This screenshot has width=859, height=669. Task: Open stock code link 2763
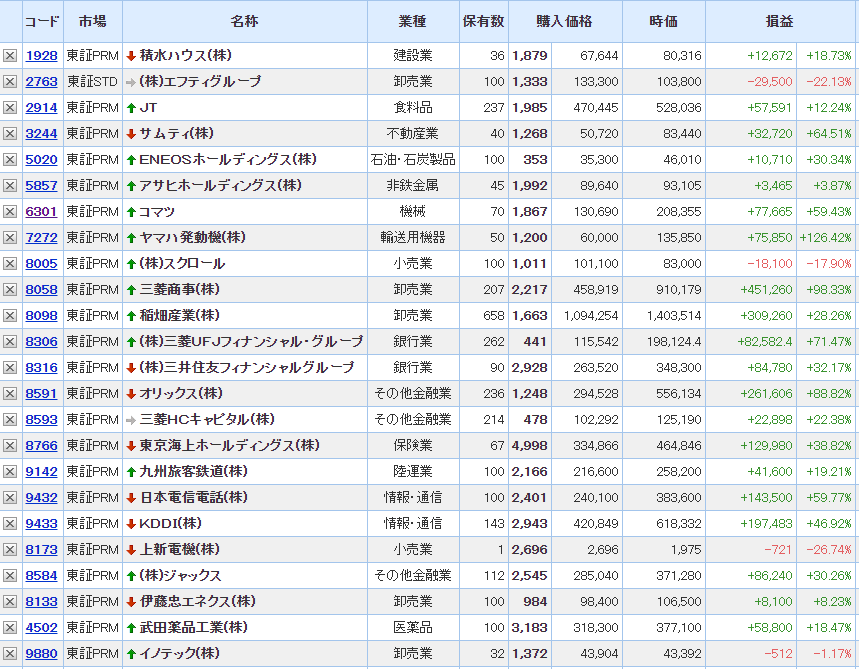click(41, 82)
